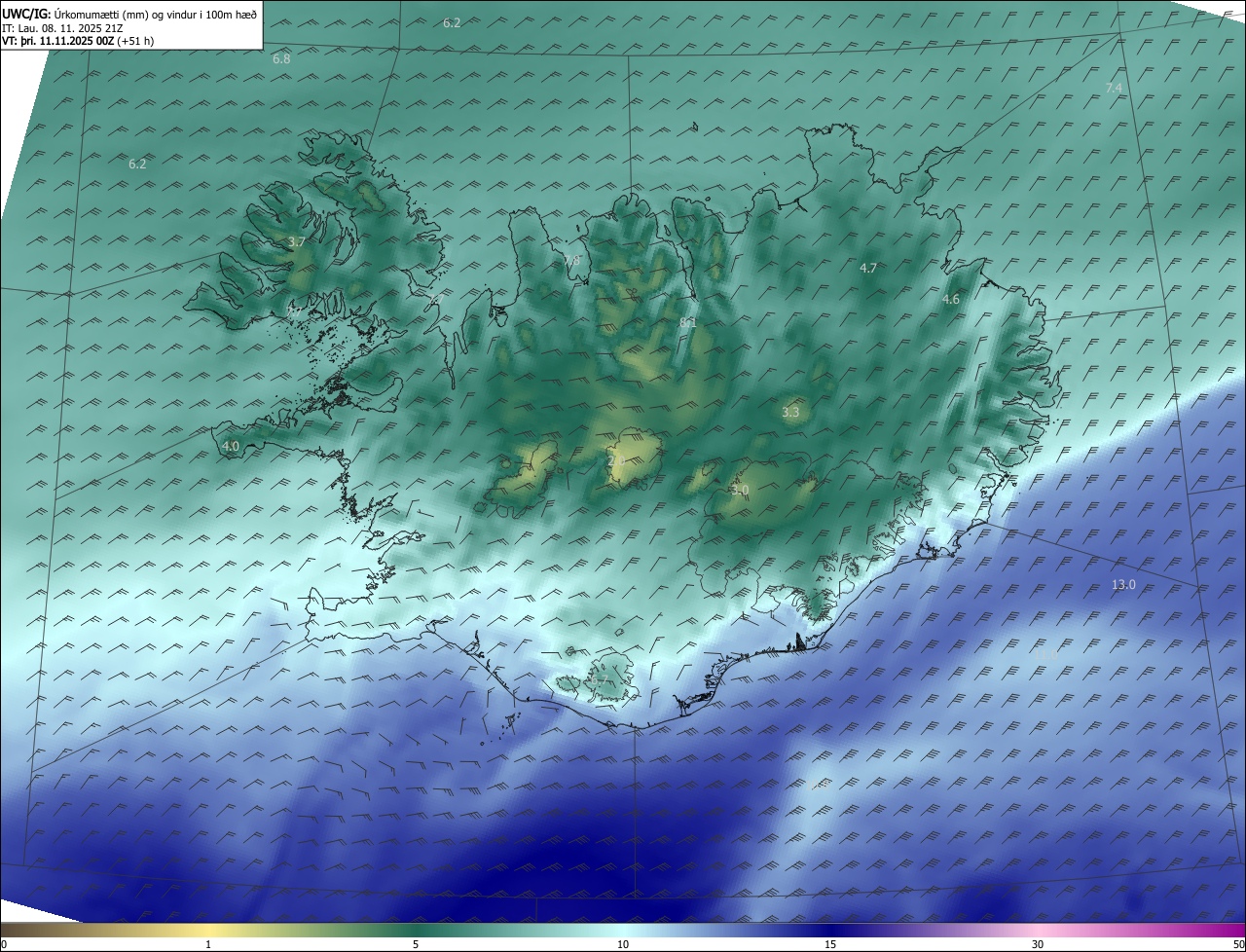Image resolution: width=1246 pixels, height=952 pixels.
Task: Click the 5 tick label on the color scale
Action: [416, 945]
